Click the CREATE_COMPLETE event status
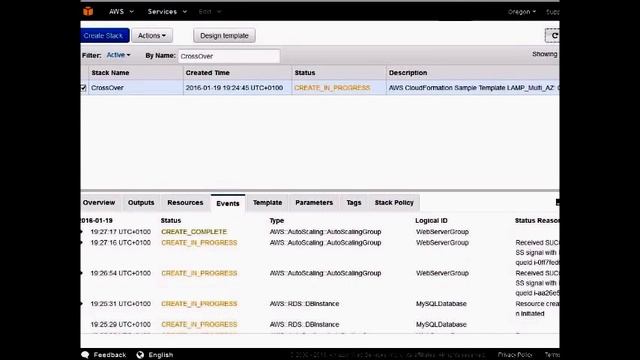Image resolution: width=640 pixels, height=360 pixels. [x=194, y=232]
